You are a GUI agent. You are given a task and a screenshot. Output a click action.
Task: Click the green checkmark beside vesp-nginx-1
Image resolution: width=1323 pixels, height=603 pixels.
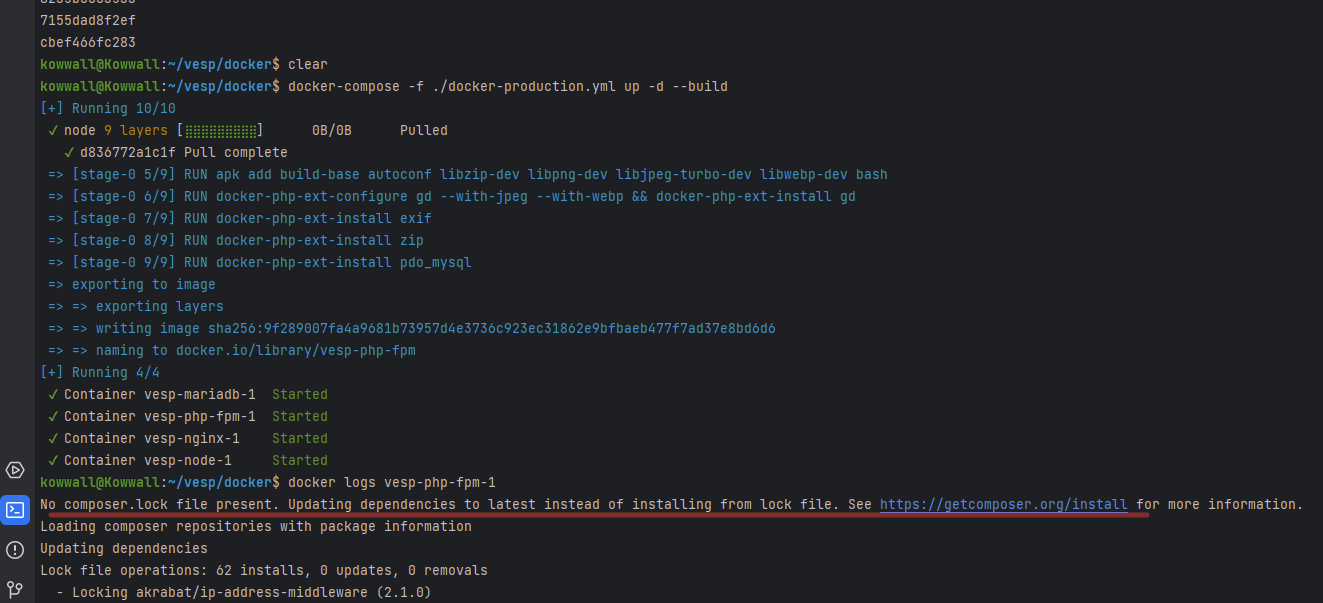click(x=53, y=438)
